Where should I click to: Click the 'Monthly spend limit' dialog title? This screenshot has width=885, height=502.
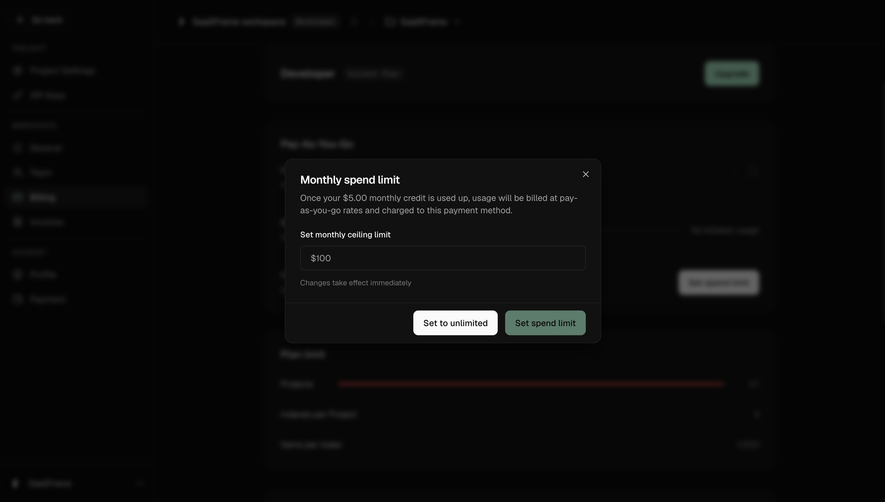[350, 180]
